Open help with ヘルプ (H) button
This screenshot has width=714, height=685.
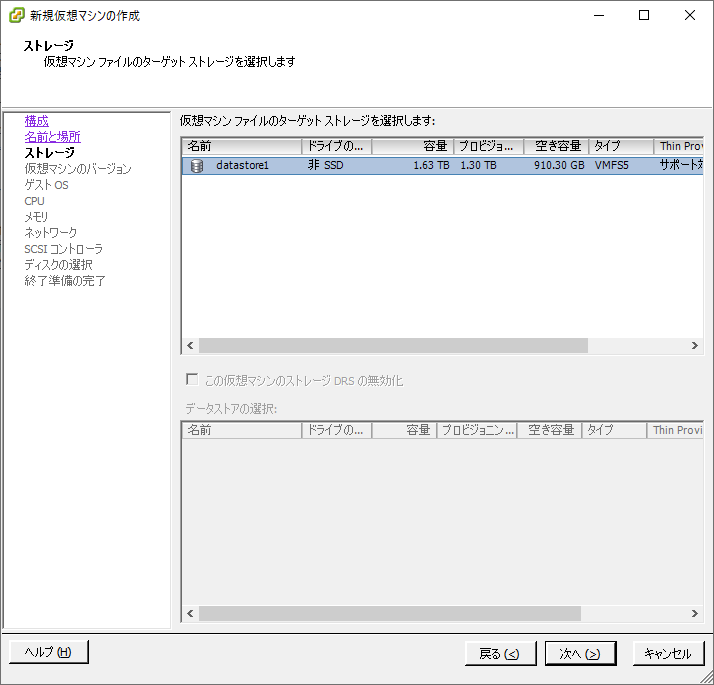click(x=48, y=652)
